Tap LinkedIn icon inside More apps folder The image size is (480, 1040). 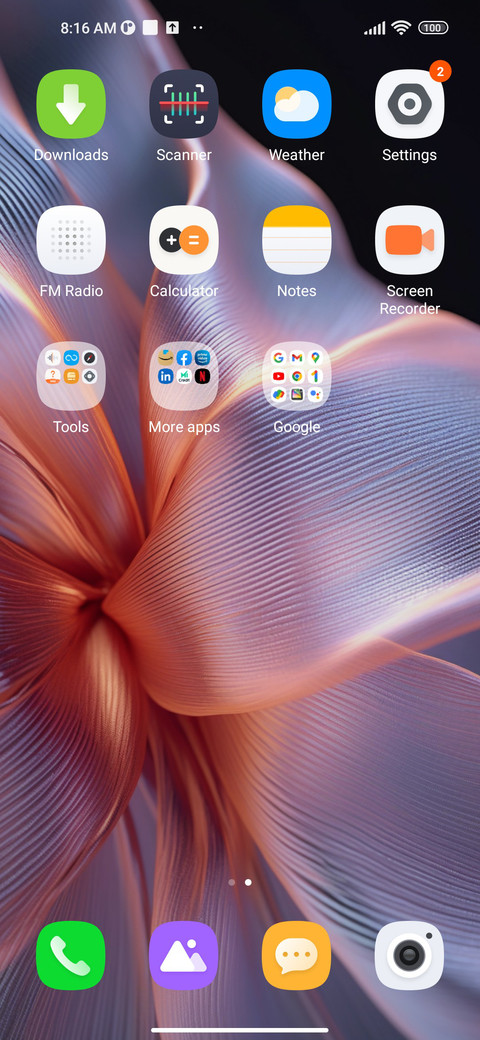[166, 376]
